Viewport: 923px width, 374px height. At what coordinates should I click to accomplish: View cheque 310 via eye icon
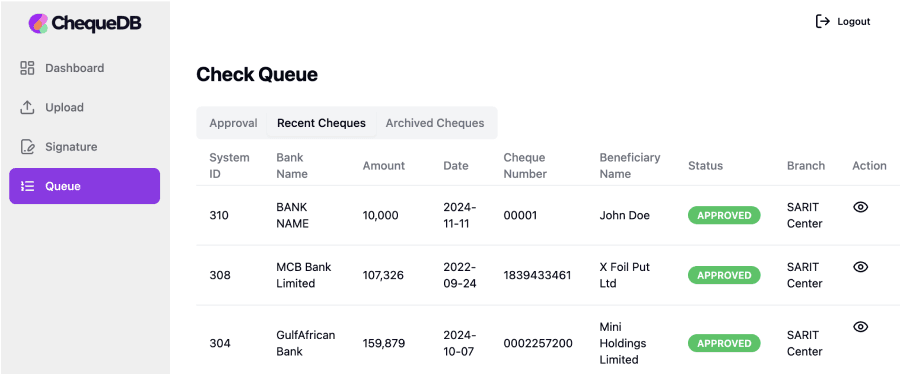tap(861, 207)
